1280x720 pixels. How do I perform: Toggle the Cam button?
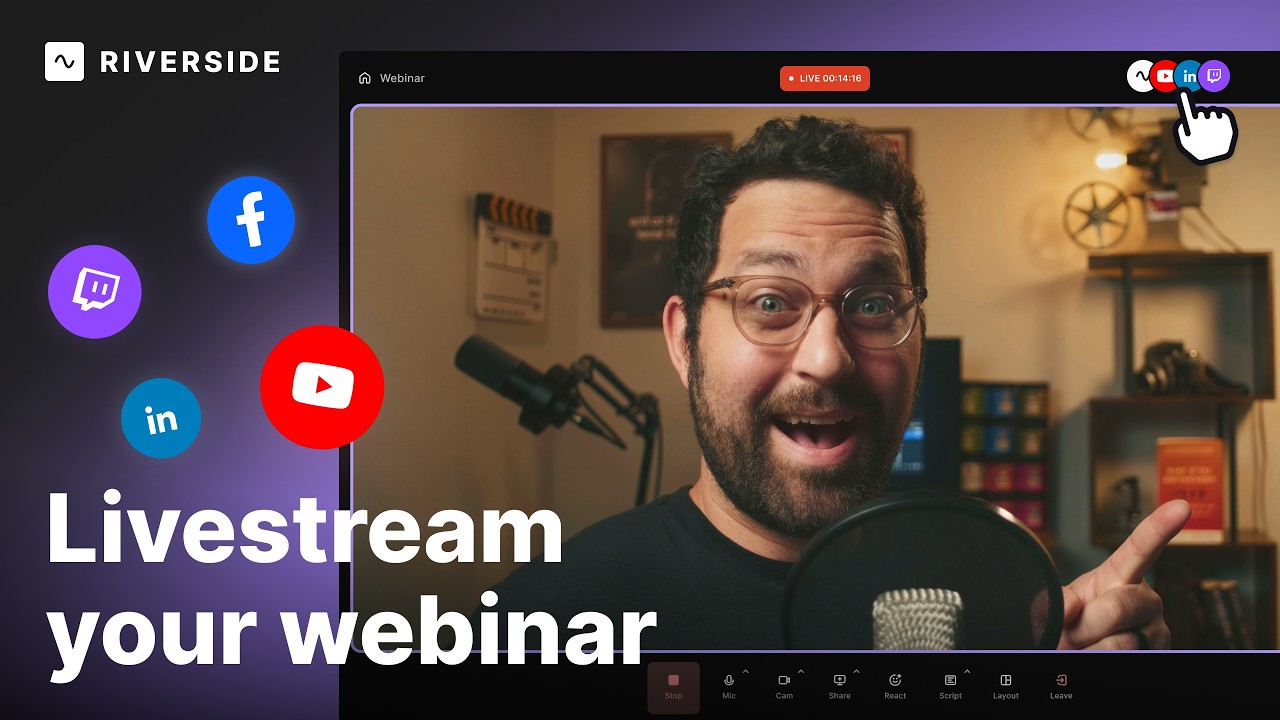pyautogui.click(x=784, y=686)
